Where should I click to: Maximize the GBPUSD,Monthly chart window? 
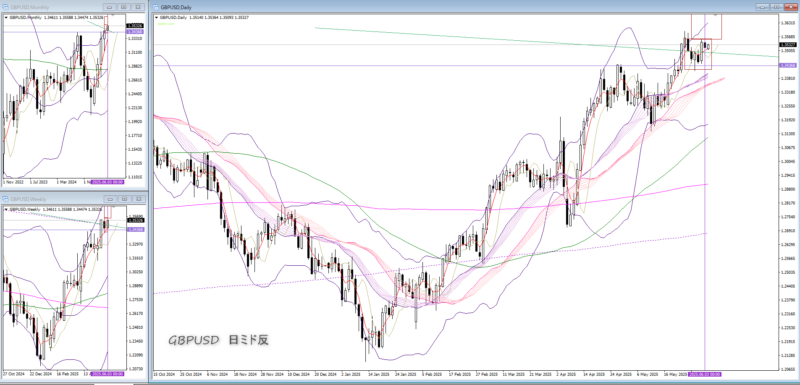point(123,7)
